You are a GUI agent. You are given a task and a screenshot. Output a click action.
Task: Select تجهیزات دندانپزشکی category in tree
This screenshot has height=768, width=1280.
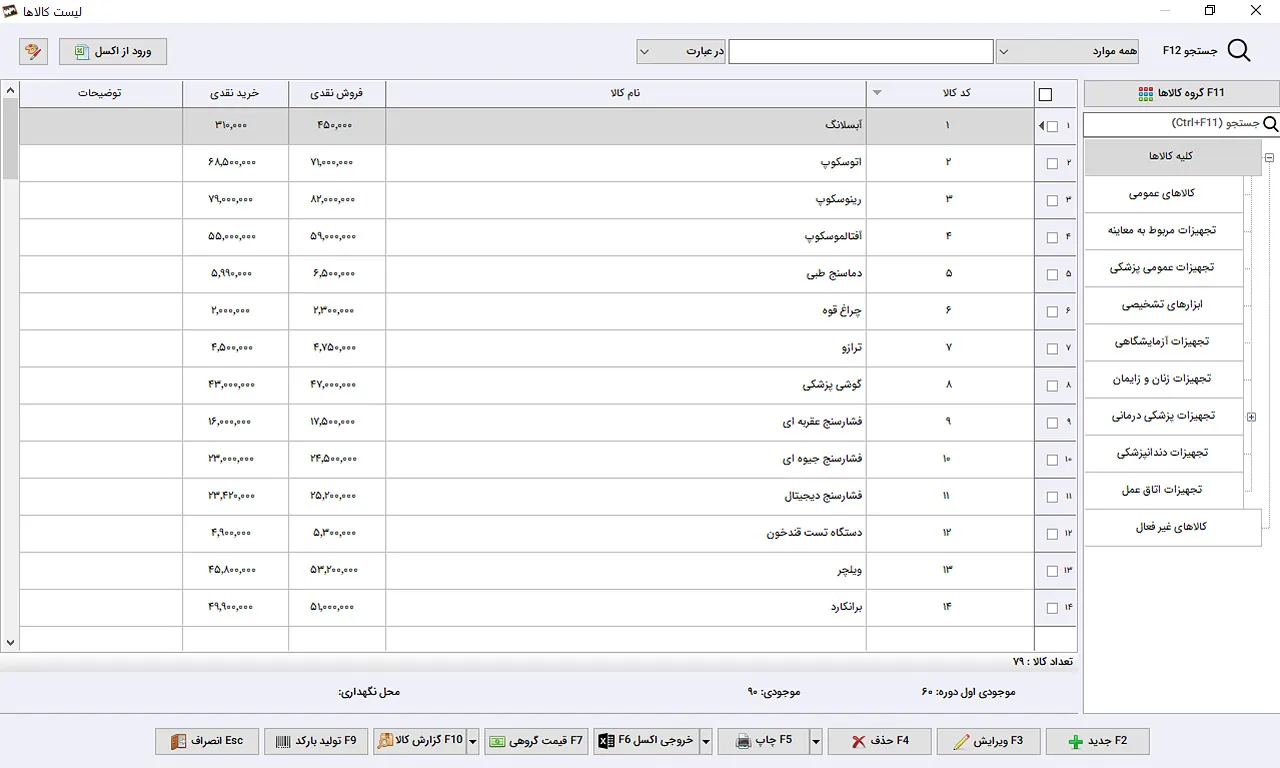(1163, 453)
